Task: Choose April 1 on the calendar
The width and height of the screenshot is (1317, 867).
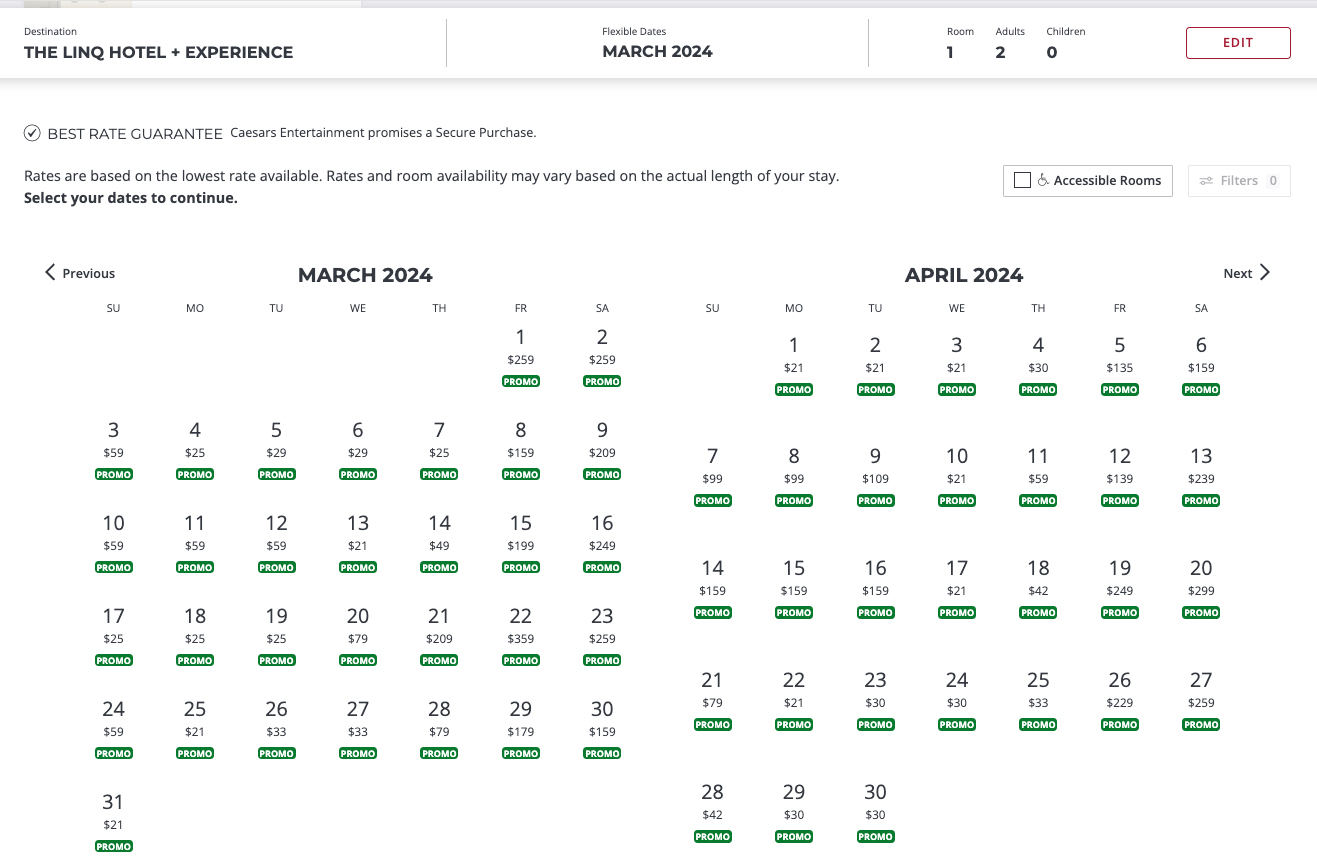Action: pyautogui.click(x=794, y=355)
